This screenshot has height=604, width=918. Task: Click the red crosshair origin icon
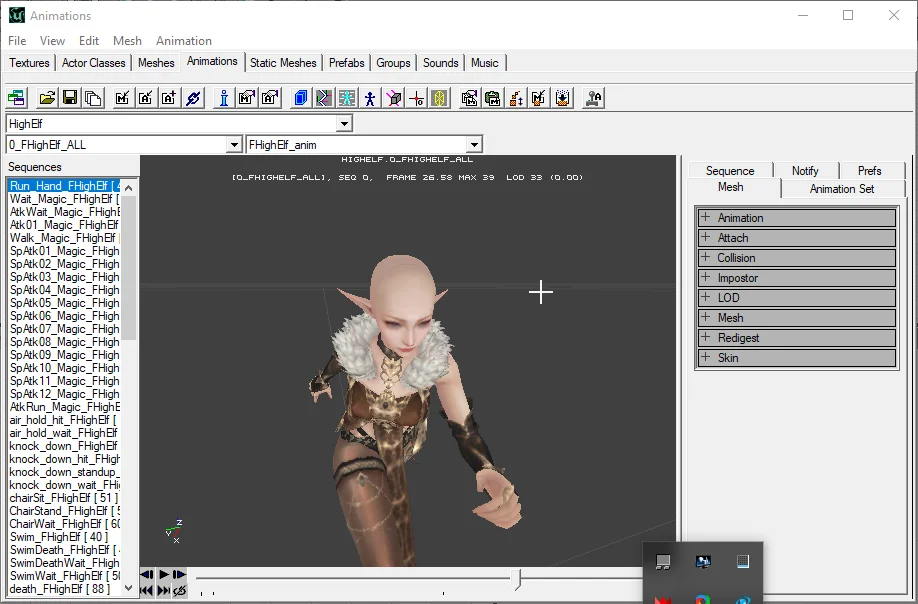(416, 98)
